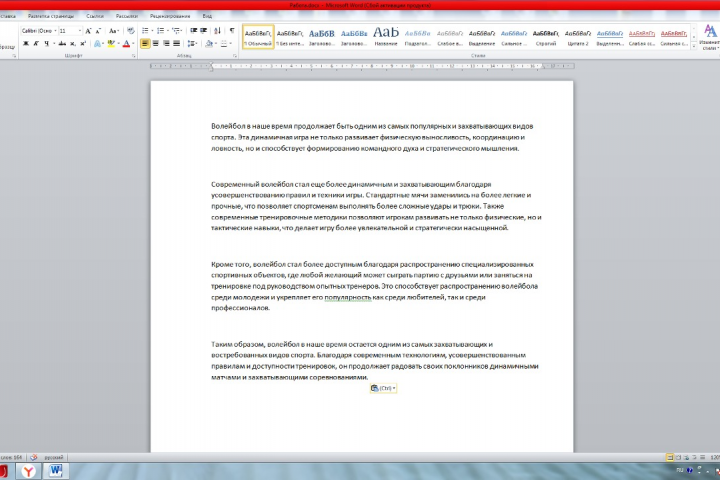Apply strikethrough formatting

point(62,44)
